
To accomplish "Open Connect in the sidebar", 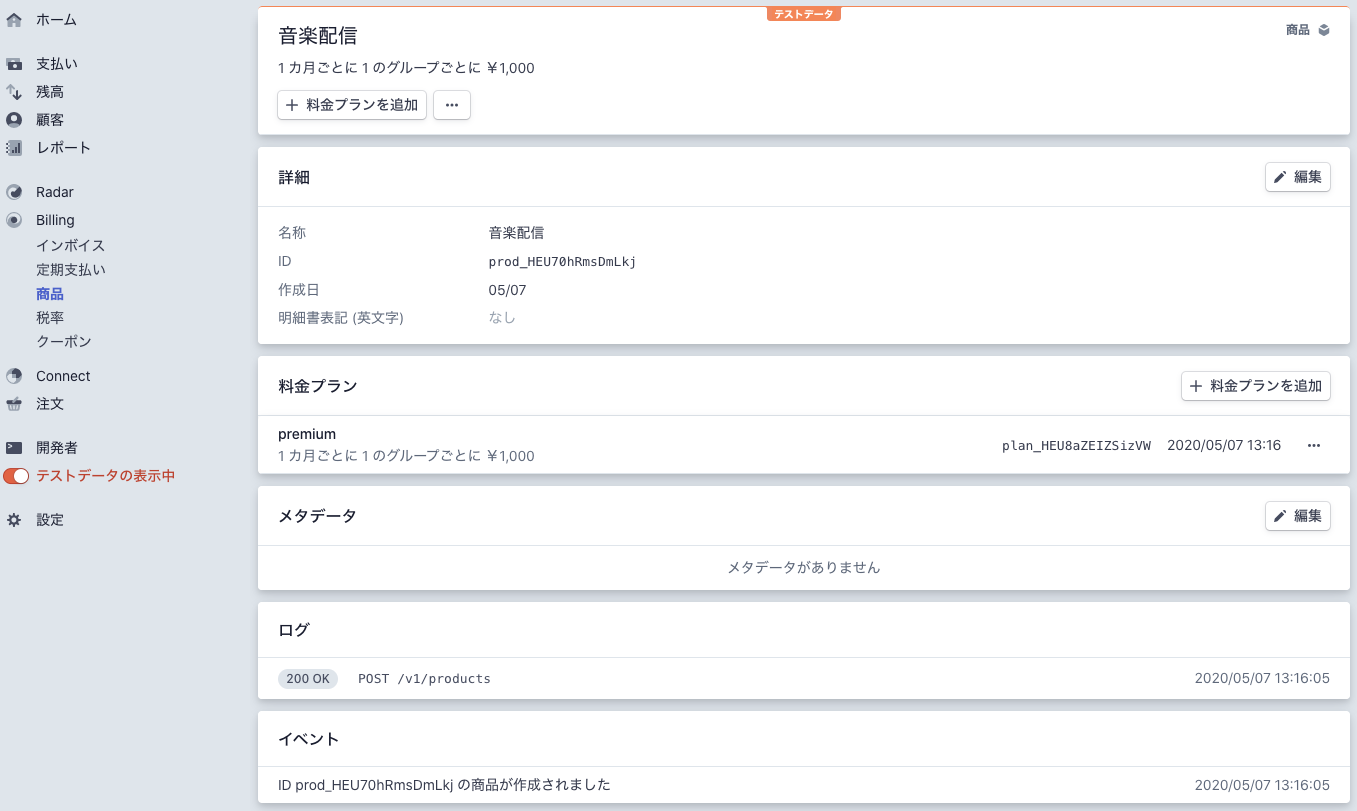I will [63, 376].
